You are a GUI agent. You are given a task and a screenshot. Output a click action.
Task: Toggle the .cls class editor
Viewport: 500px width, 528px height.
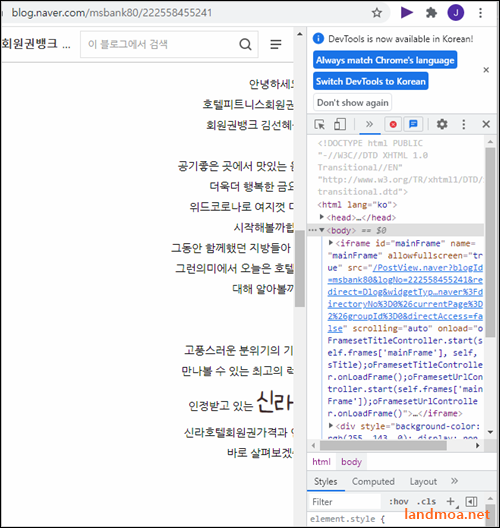click(x=426, y=502)
